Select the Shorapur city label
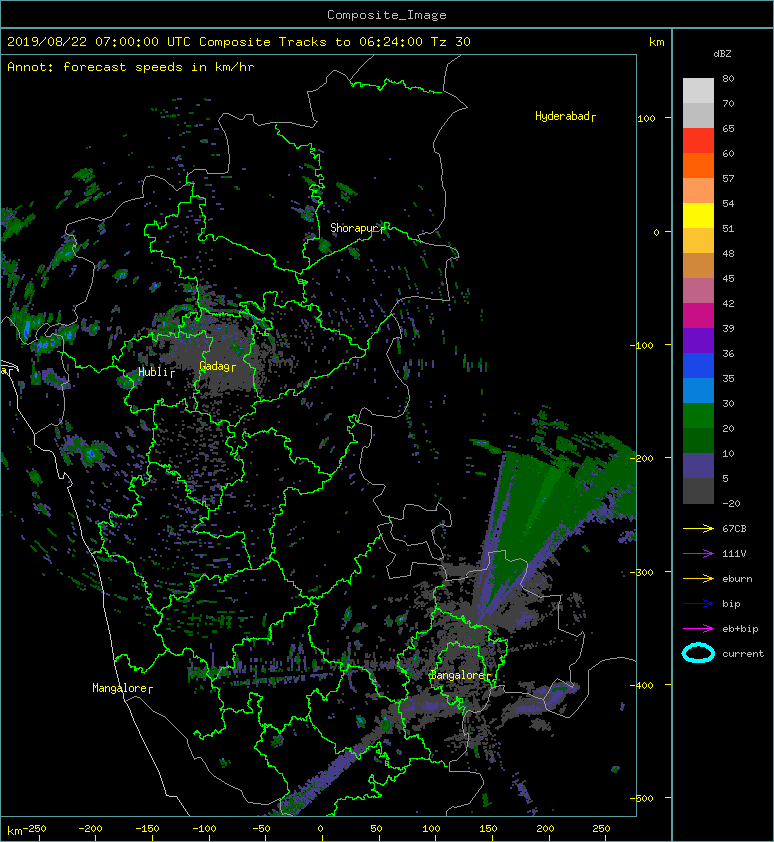 pos(357,228)
